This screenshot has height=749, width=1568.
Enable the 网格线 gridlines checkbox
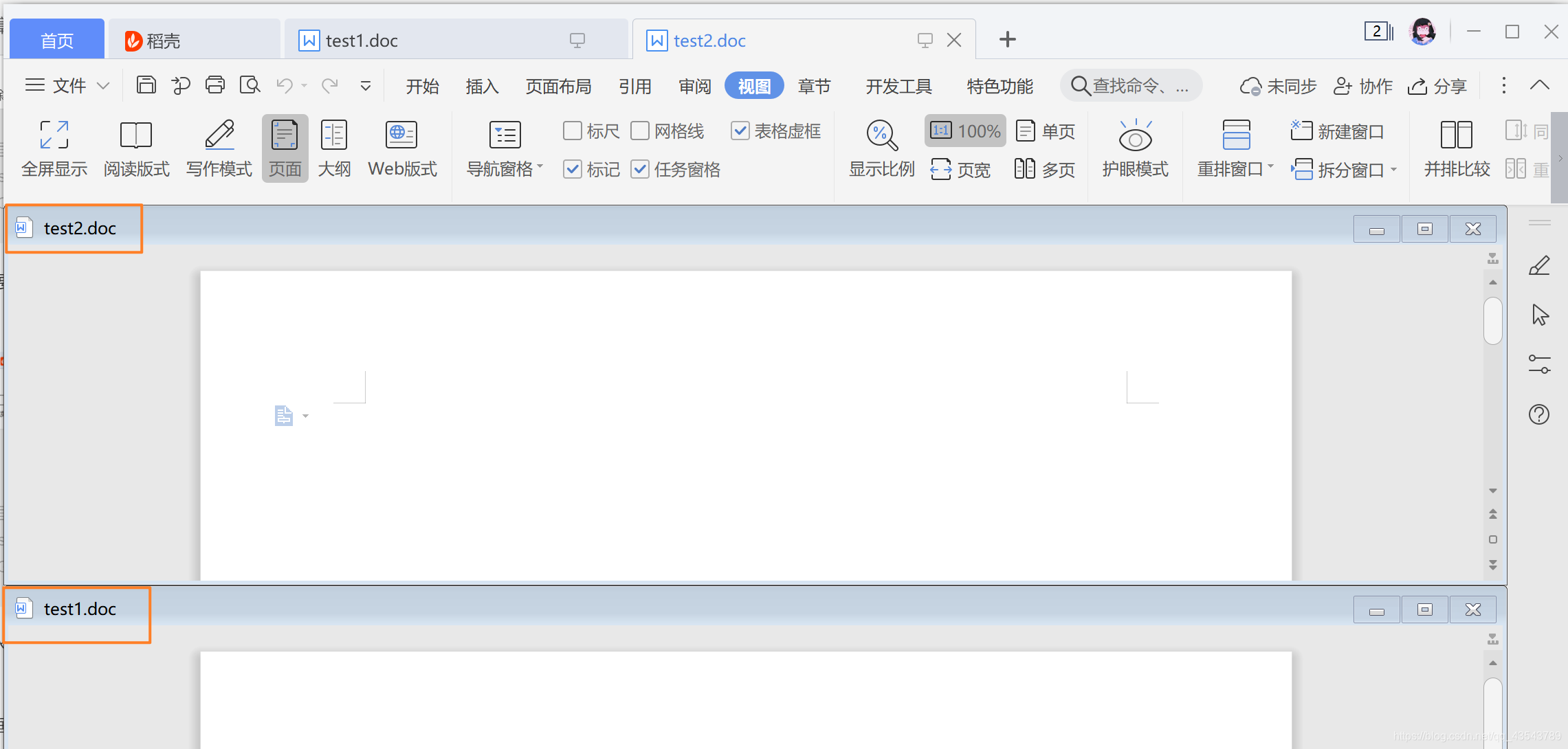point(639,131)
